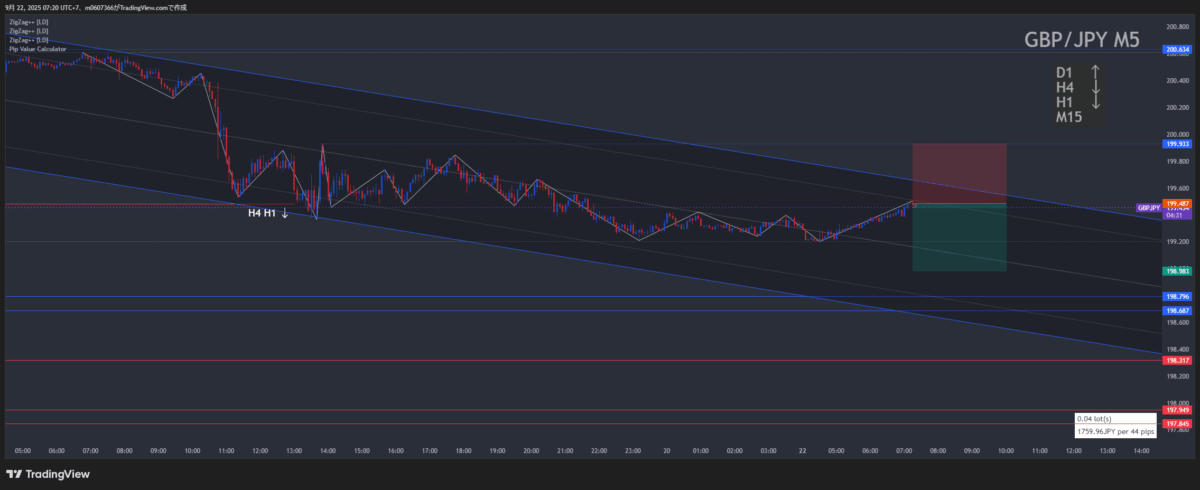Select the Pip Value Calculator indicator label

[x=37, y=49]
